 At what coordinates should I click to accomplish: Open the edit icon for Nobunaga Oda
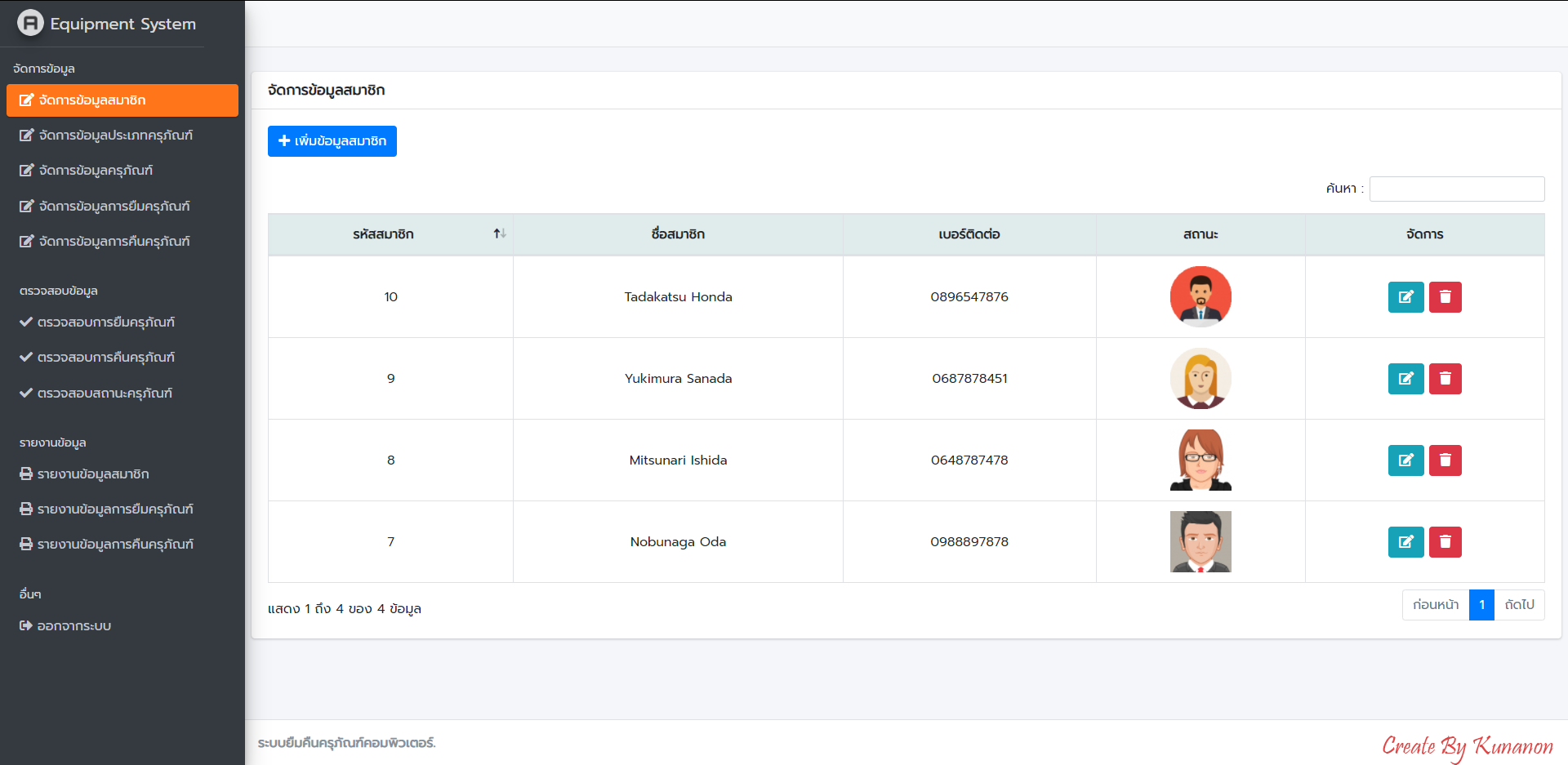point(1405,542)
